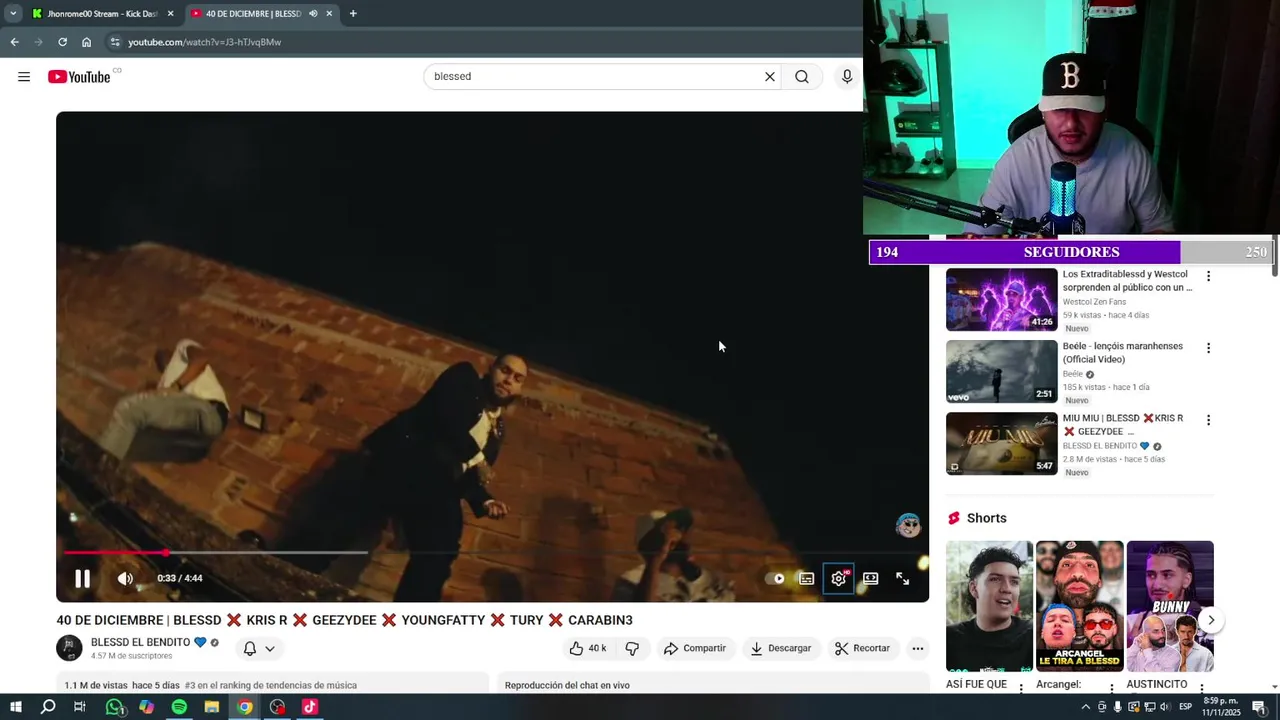Open the Beéle lençóis maranhenses video thumbnail

point(1001,371)
